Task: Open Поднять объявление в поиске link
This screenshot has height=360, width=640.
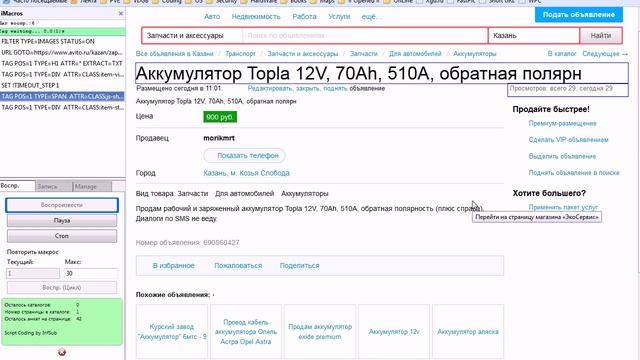Action: coord(574,173)
